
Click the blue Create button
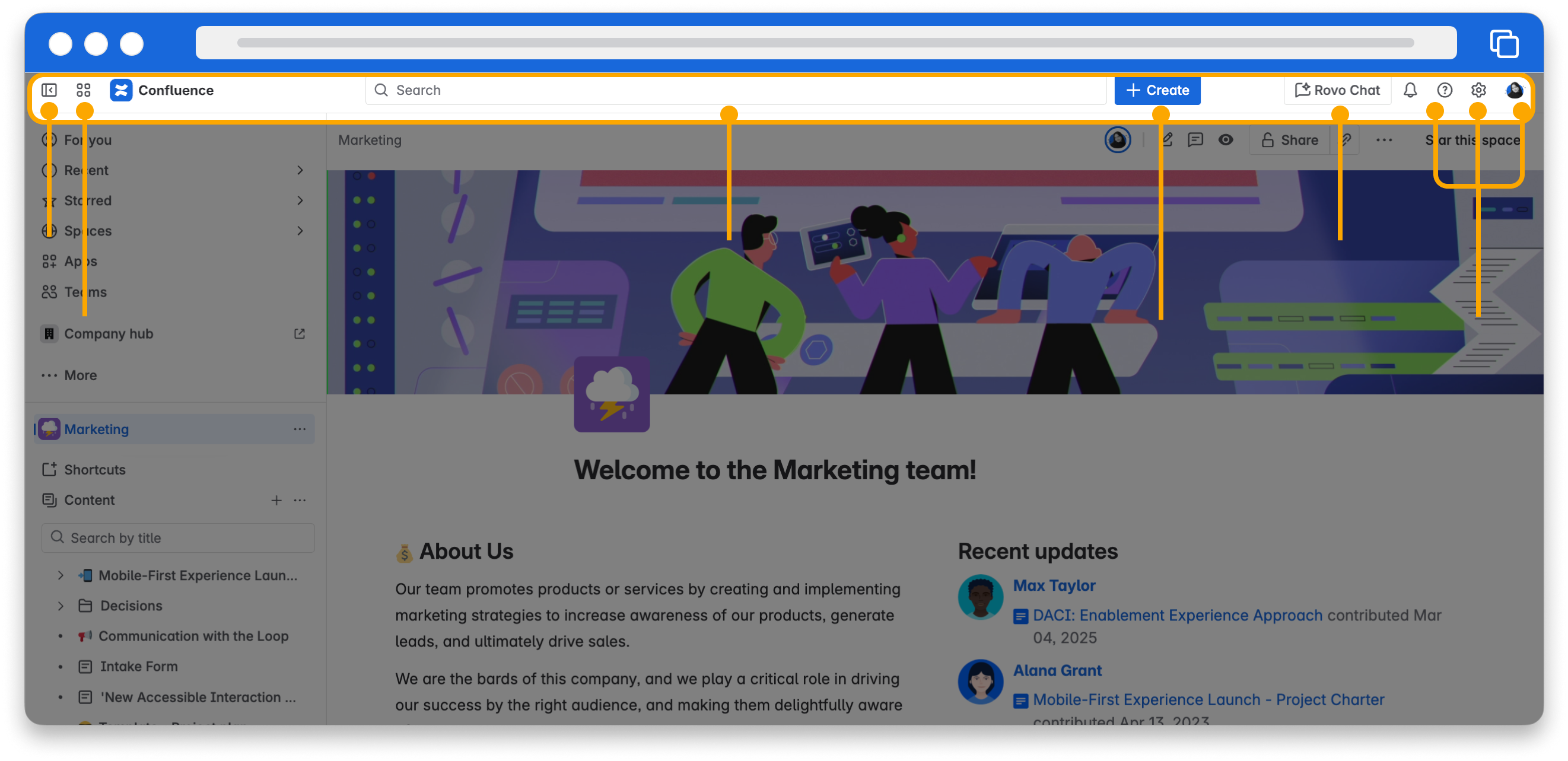click(1156, 90)
